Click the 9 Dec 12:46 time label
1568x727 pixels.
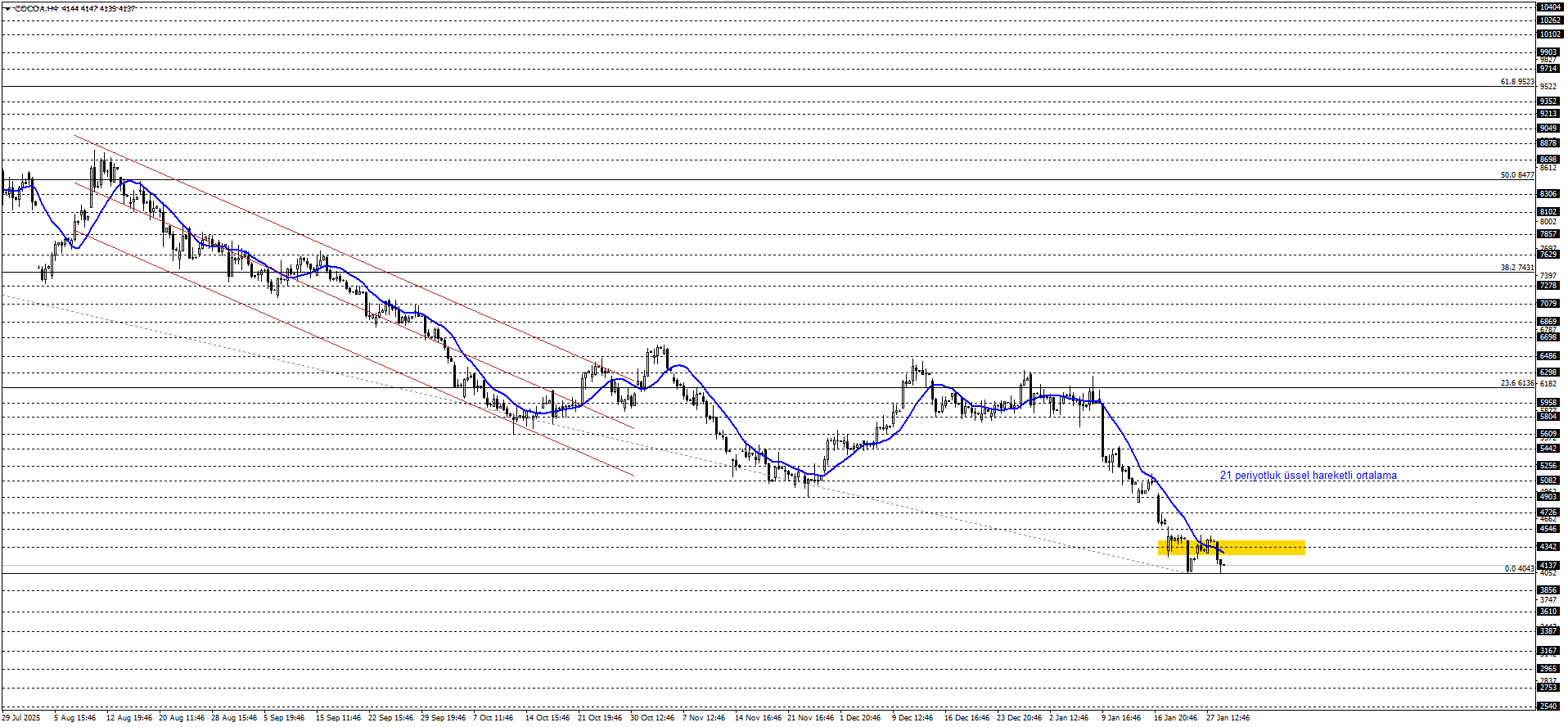912,718
